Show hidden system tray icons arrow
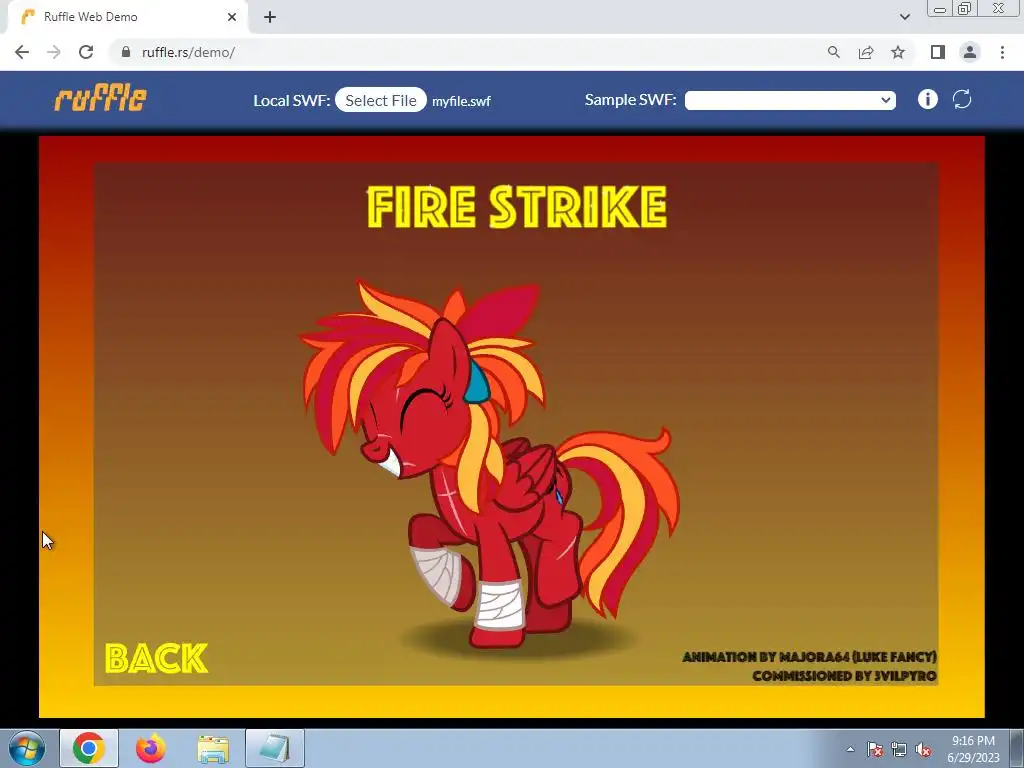 pos(850,749)
